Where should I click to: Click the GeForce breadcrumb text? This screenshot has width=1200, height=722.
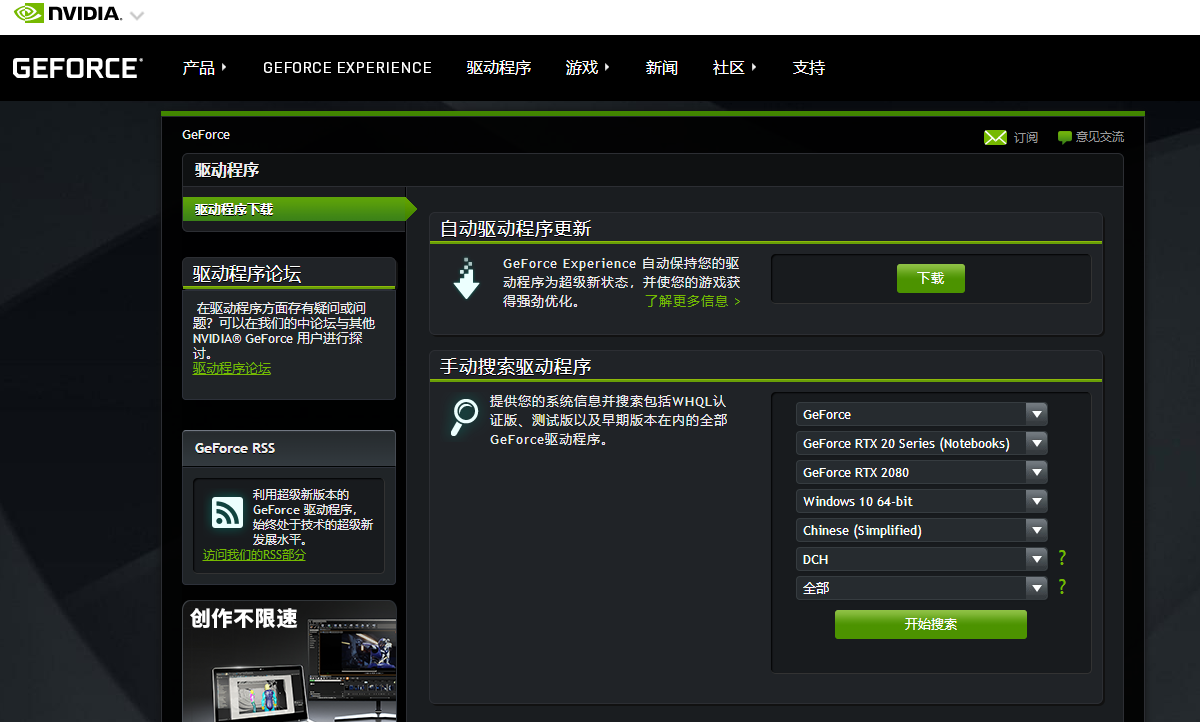point(206,134)
